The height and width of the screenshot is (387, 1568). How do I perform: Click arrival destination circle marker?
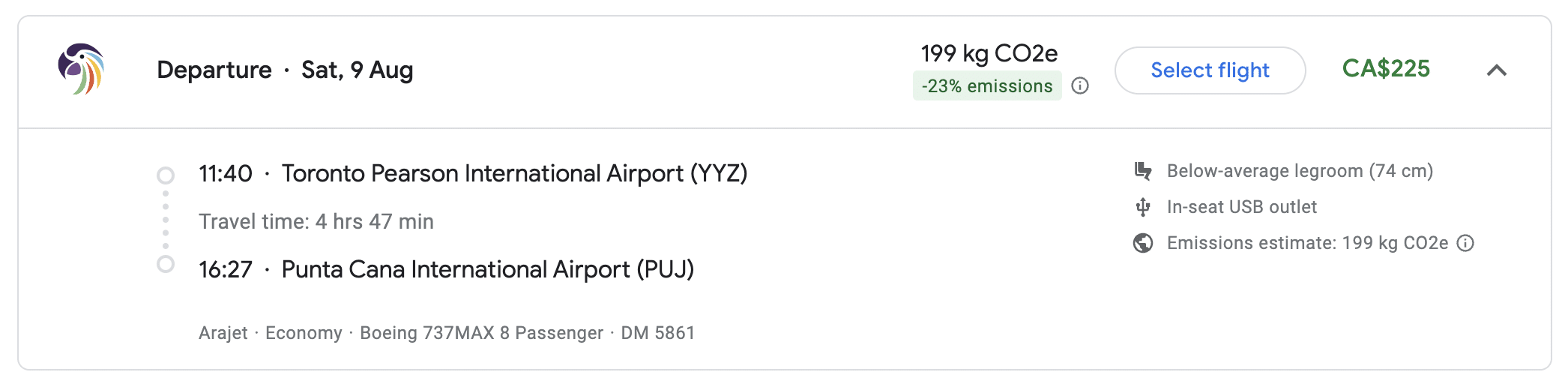166,265
